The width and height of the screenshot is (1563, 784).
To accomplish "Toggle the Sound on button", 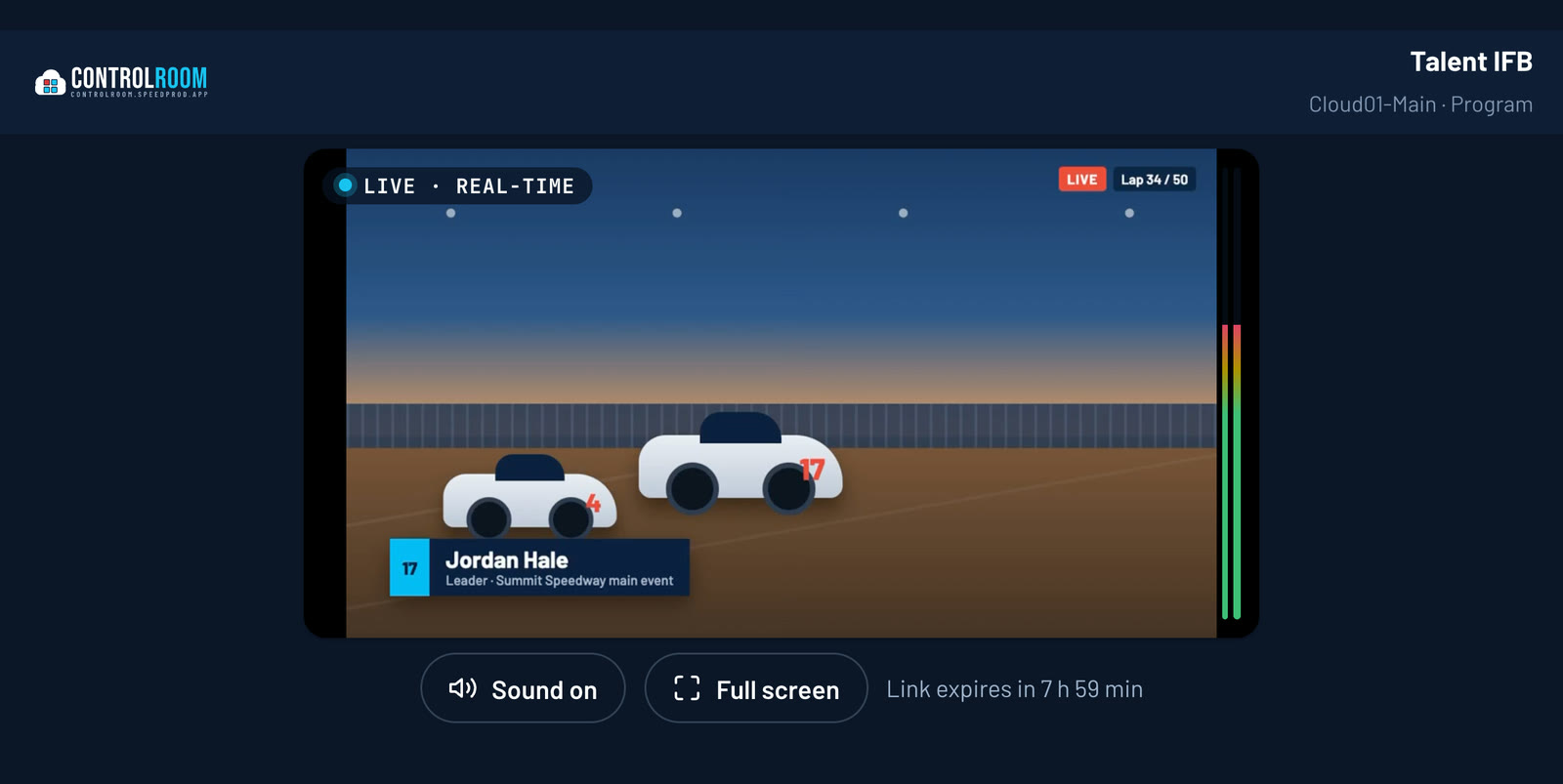I will point(523,688).
